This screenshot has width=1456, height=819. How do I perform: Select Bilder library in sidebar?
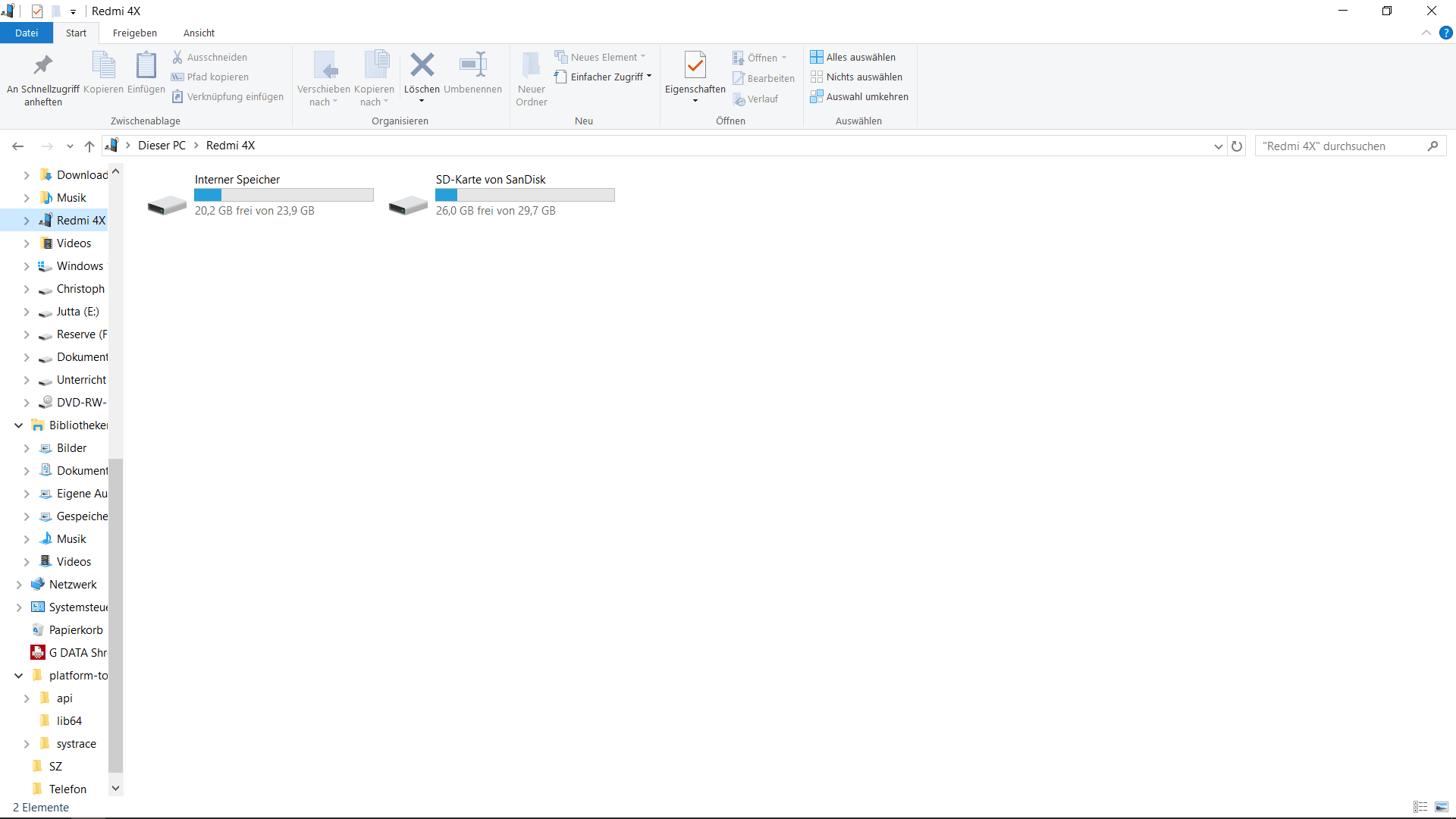(71, 448)
